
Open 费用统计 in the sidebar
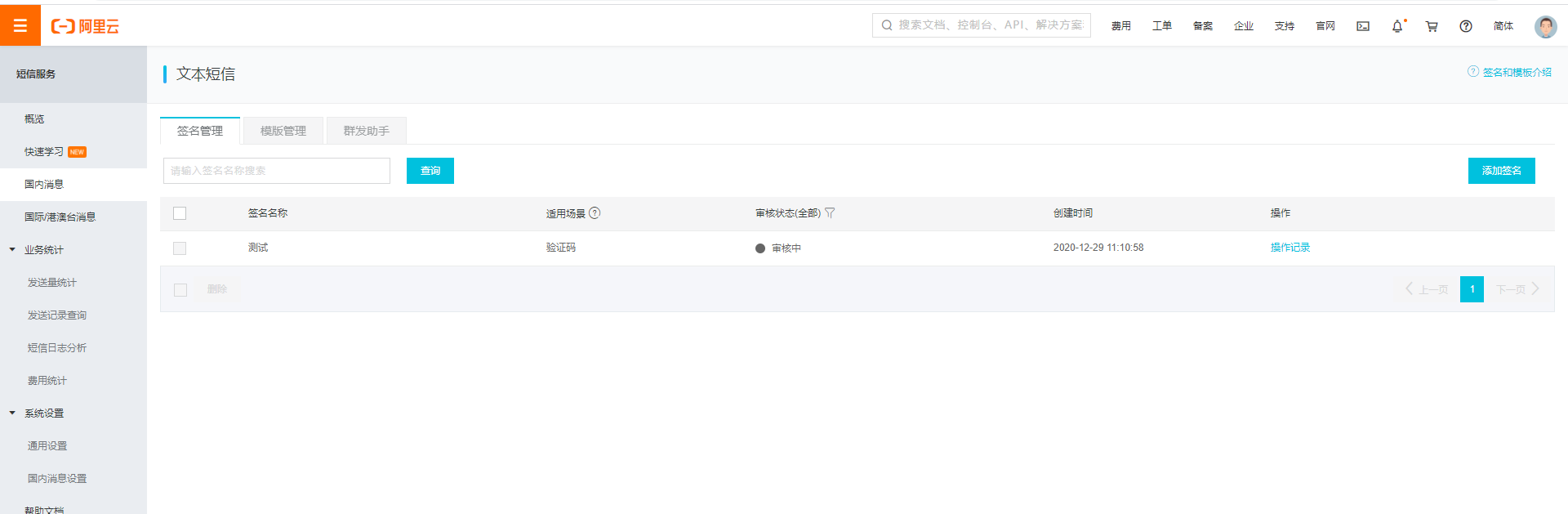pyautogui.click(x=47, y=381)
